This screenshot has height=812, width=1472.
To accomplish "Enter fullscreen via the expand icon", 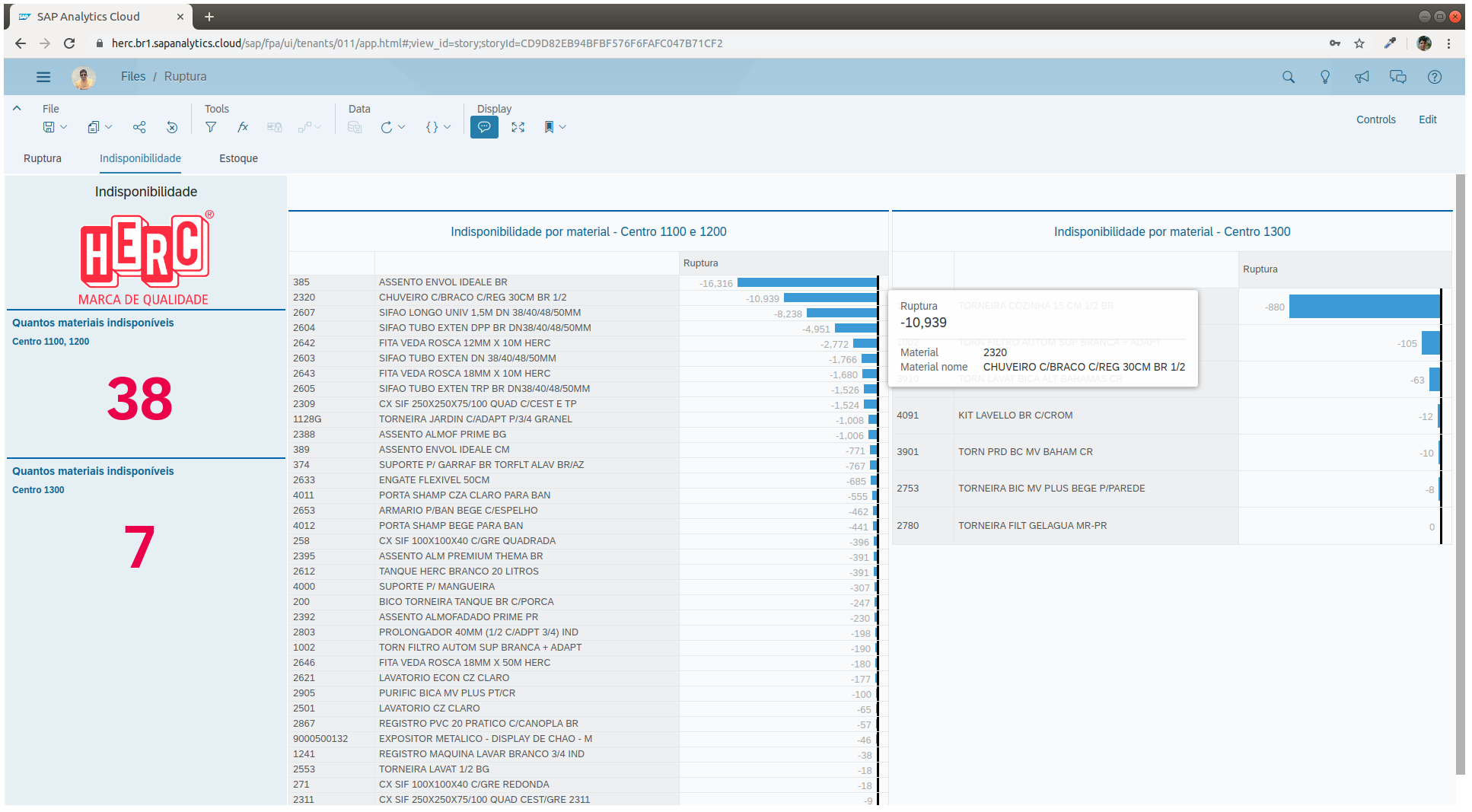I will [x=518, y=127].
